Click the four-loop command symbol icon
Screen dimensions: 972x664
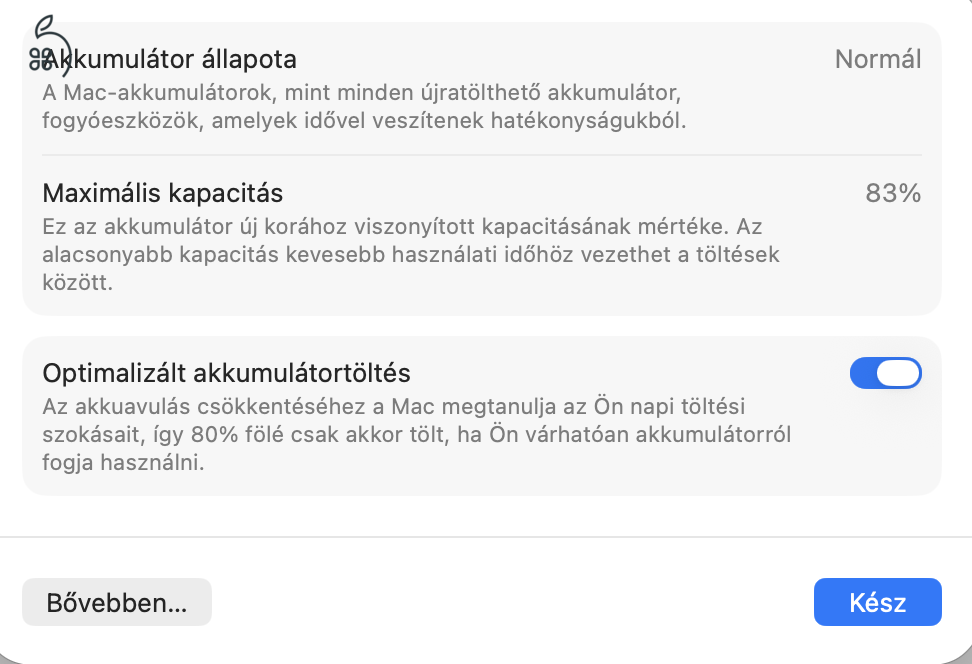40,59
